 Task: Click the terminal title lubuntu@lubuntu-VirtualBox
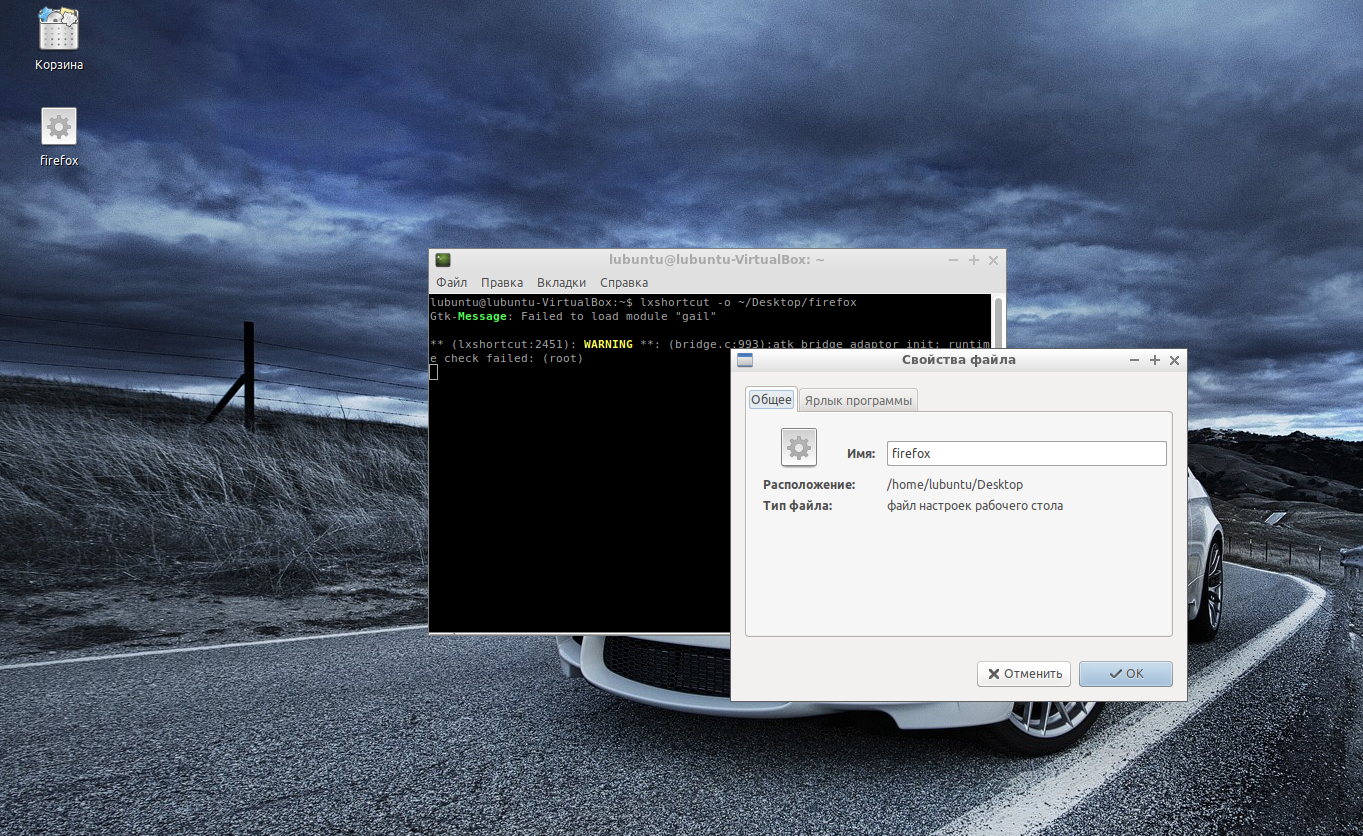[x=717, y=260]
